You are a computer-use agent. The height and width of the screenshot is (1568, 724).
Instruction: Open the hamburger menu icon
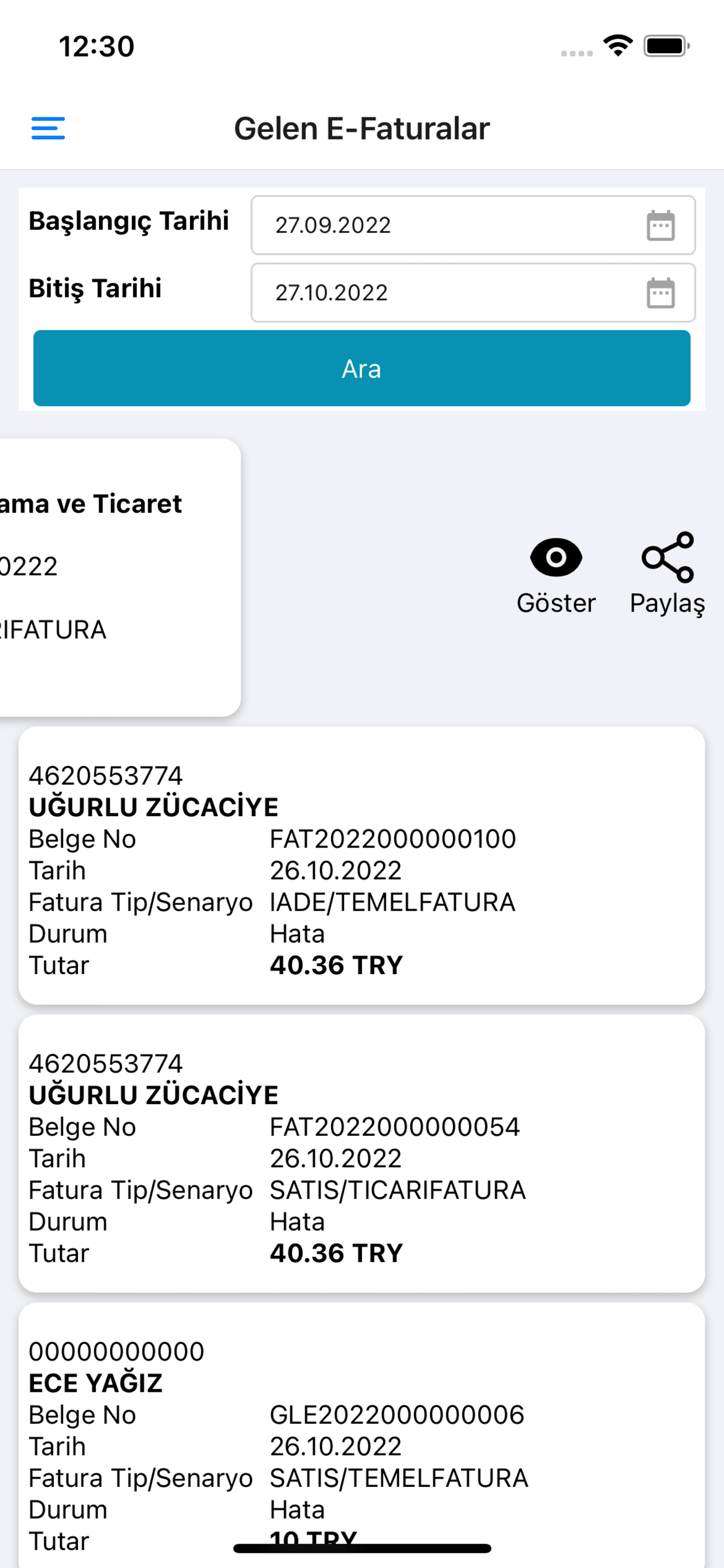[x=48, y=128]
